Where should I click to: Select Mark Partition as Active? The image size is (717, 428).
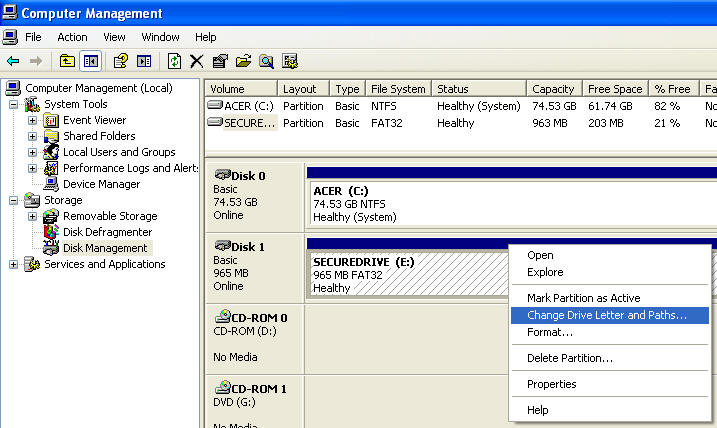point(610,298)
